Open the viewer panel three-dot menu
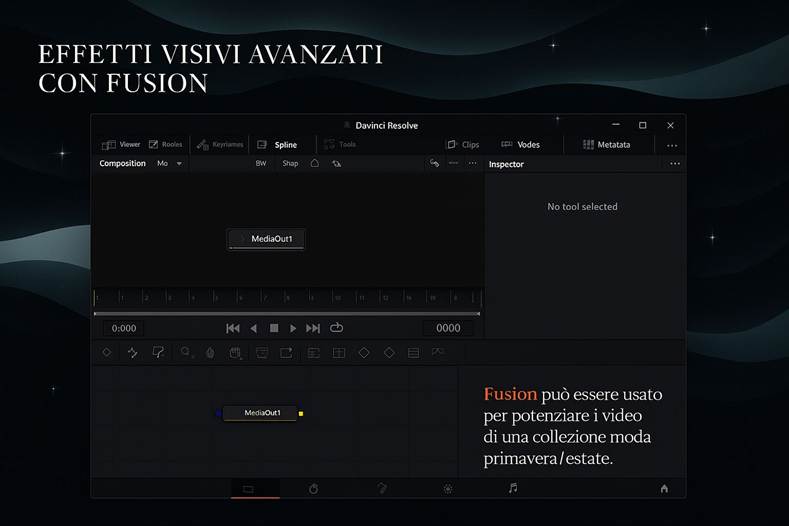 pos(472,163)
